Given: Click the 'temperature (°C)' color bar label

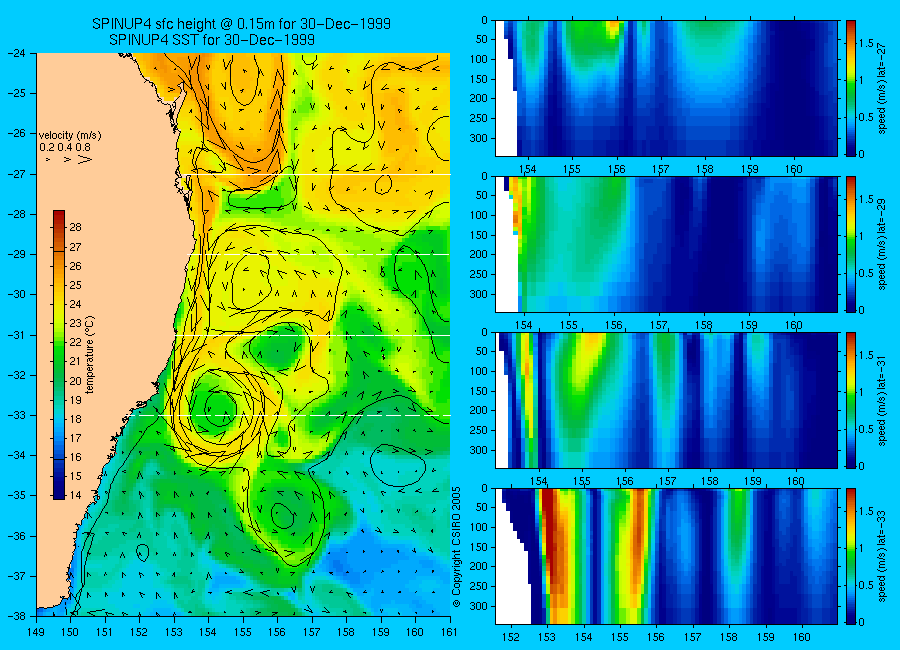Looking at the screenshot, I should pos(90,355).
